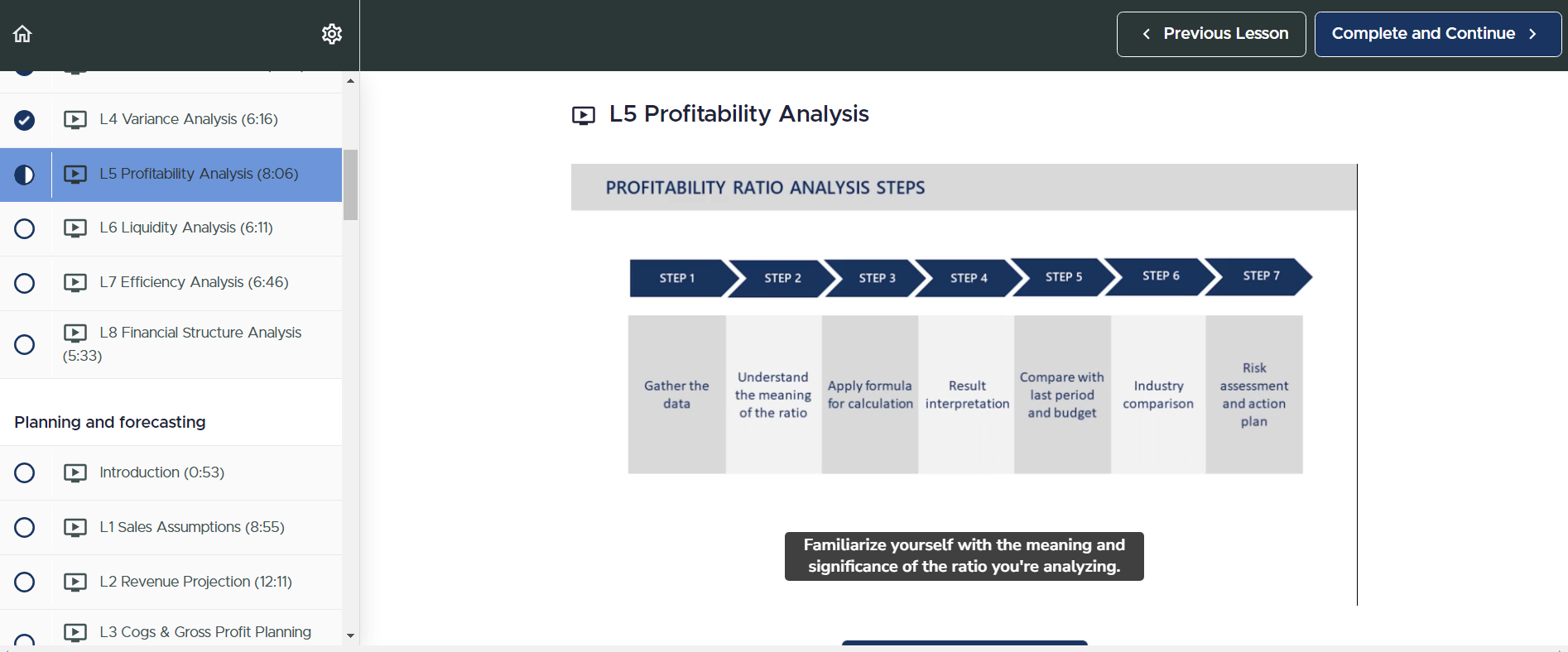Click the home icon in sidebar header

[22, 34]
